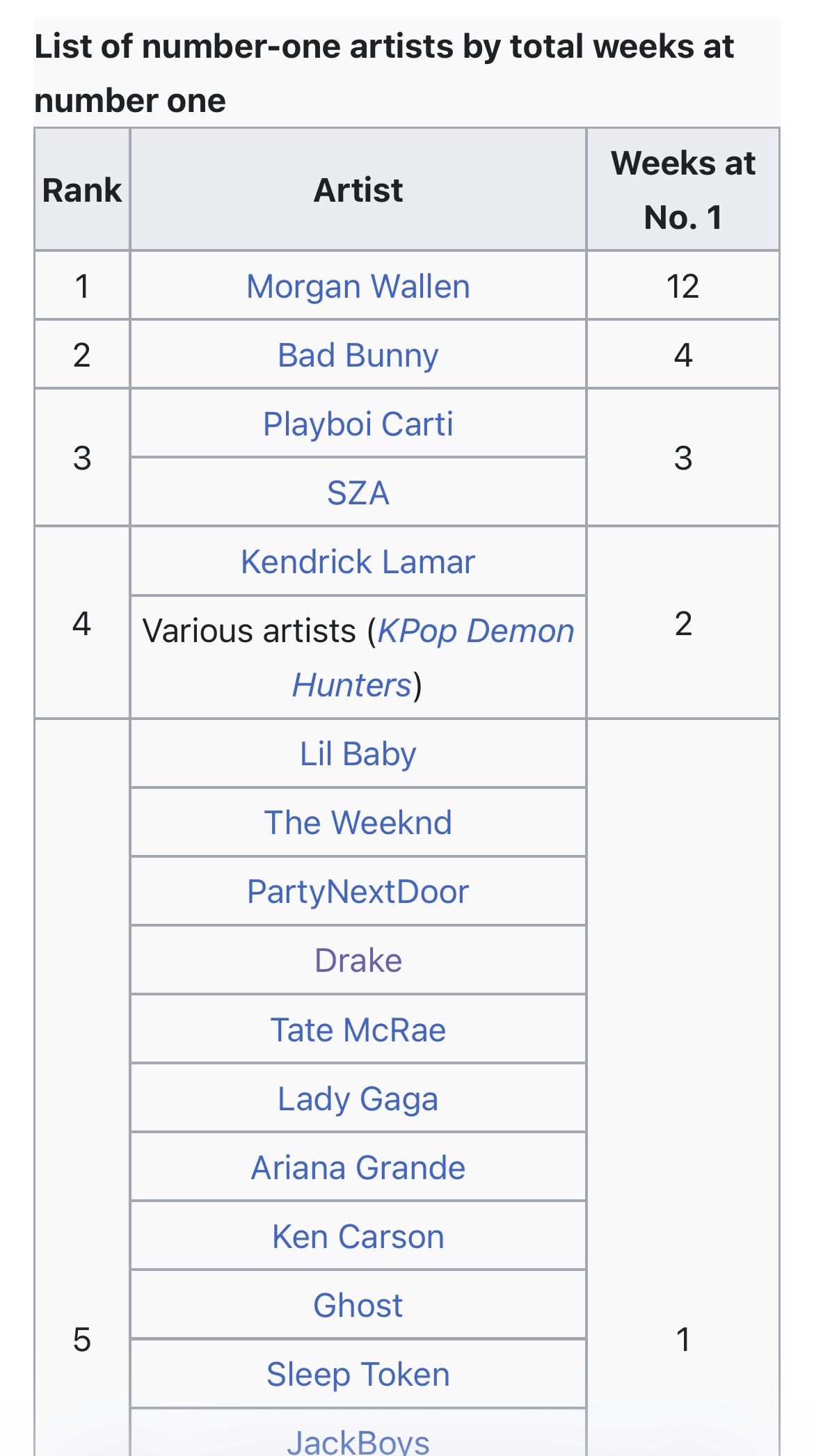Viewport: 814px width, 1456px height.
Task: Go to the Kendrick Lamar link
Action: [x=358, y=562]
